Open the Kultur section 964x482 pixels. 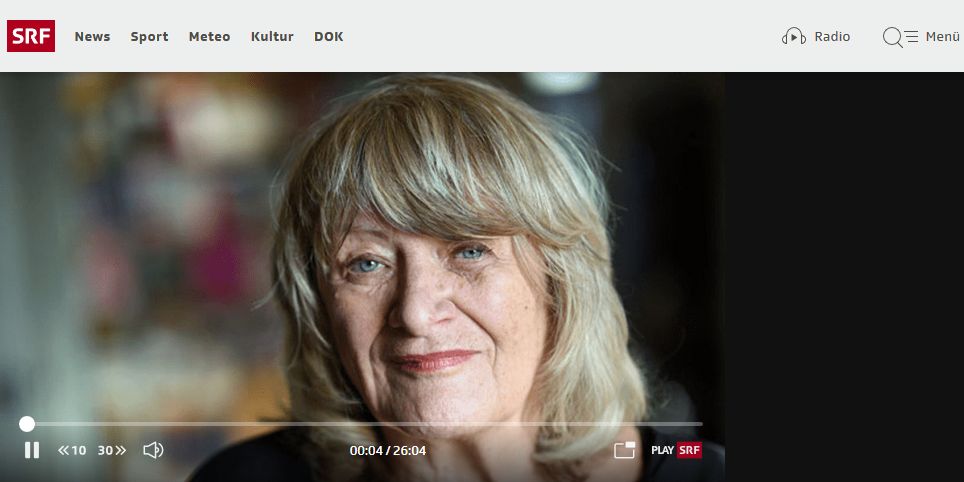click(272, 37)
